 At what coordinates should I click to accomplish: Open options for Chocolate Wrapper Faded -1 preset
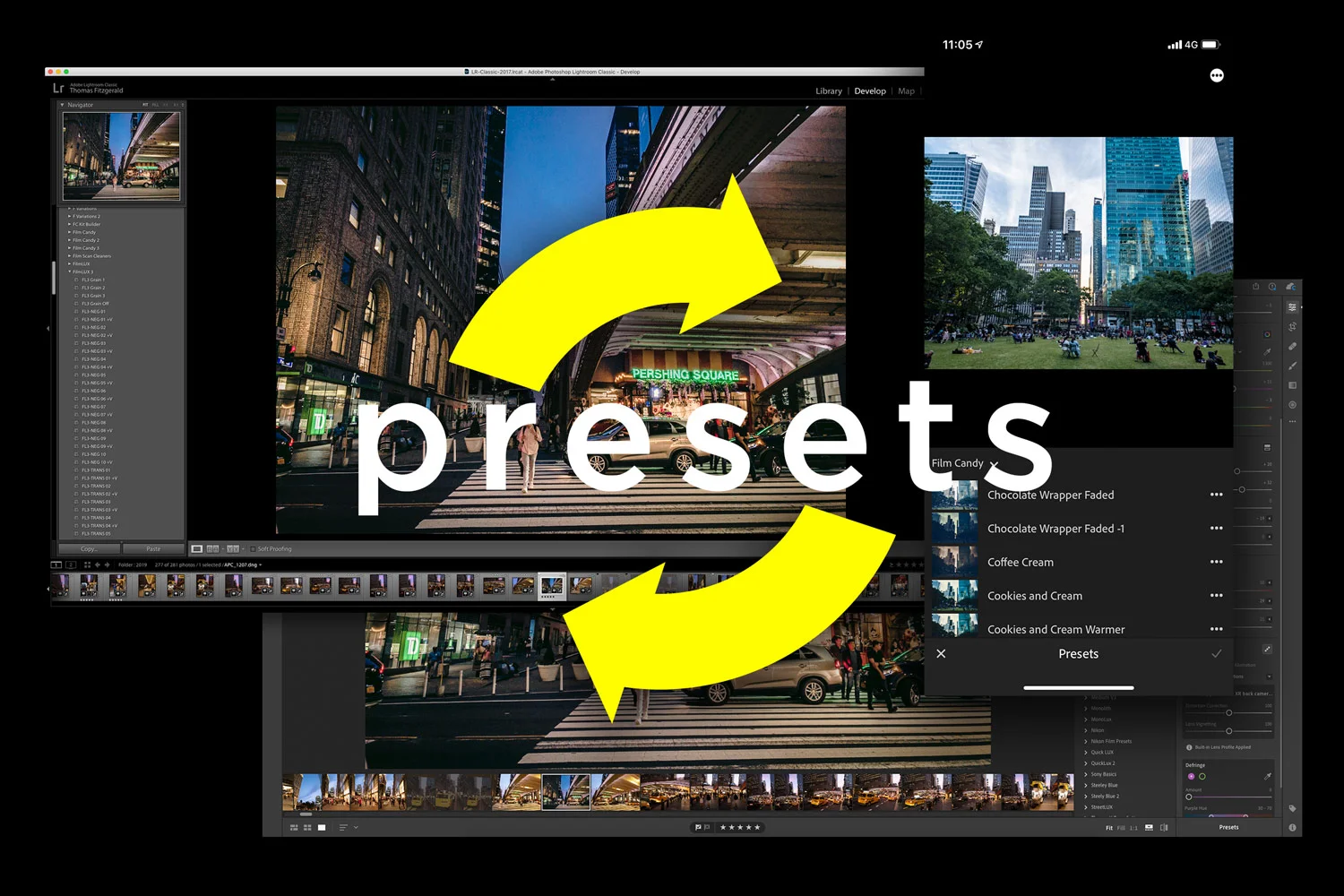pyautogui.click(x=1216, y=529)
